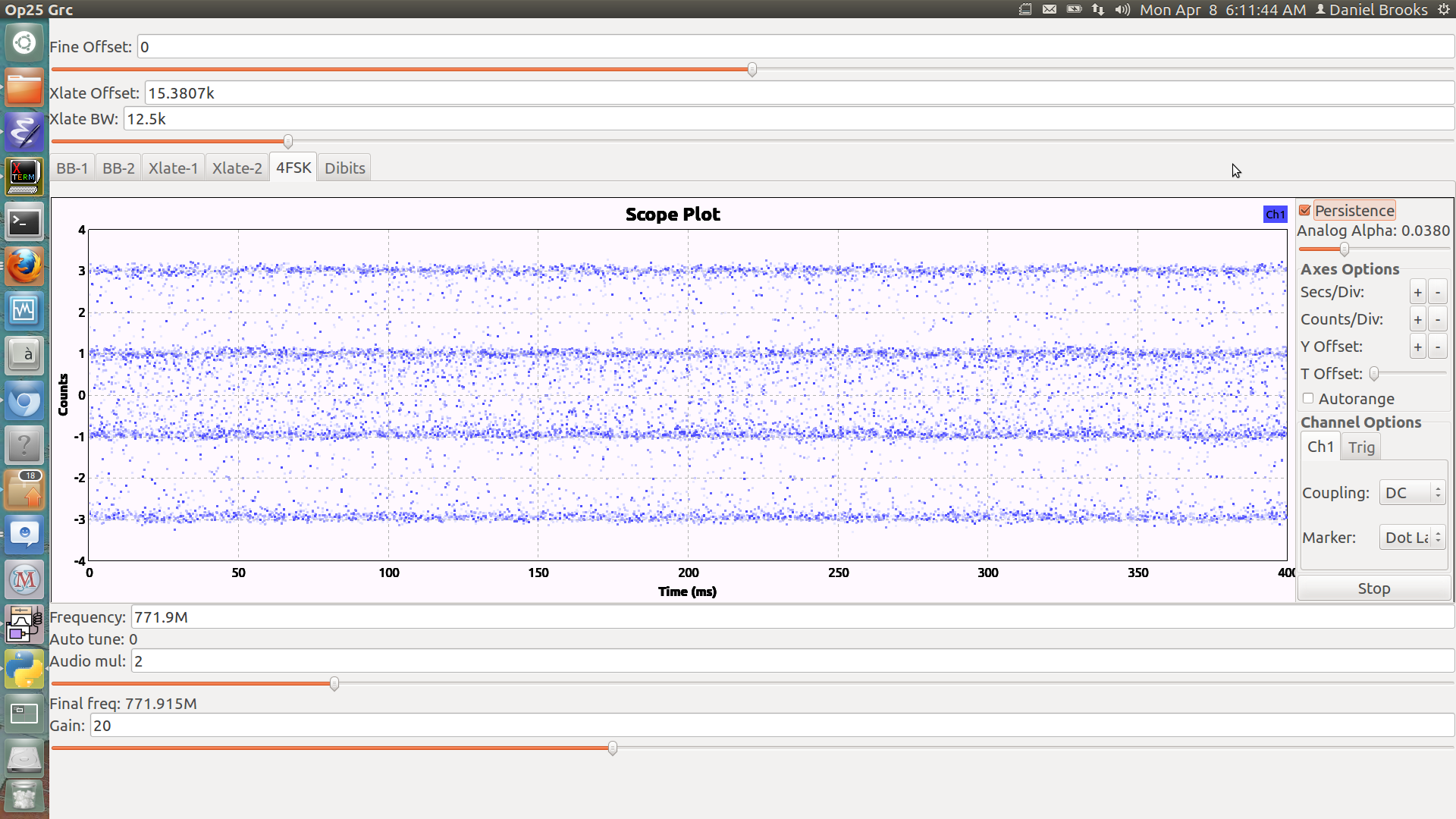
Task: Click the Gain input field
Action: pyautogui.click(x=772, y=726)
